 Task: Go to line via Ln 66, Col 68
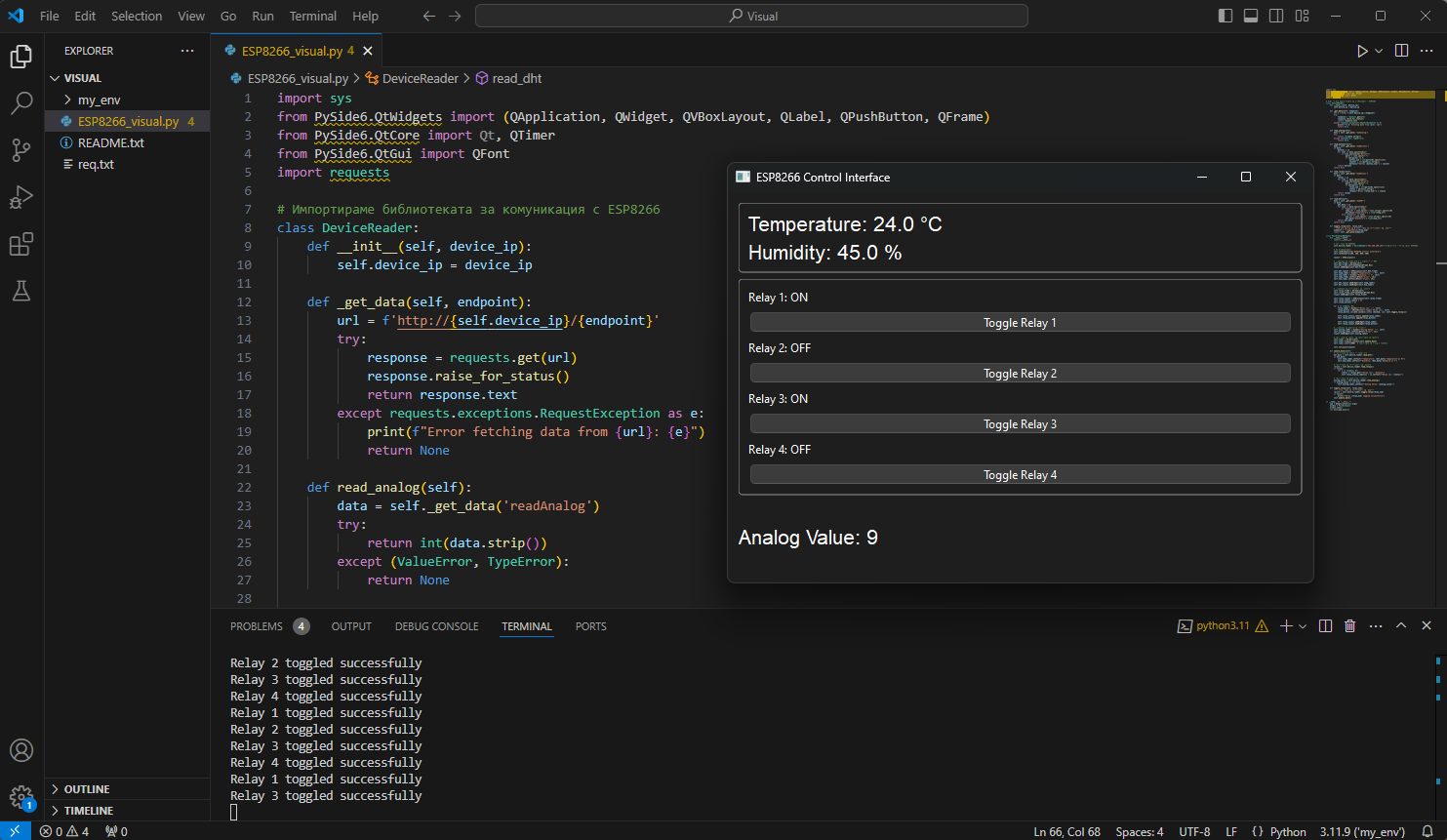[1066, 831]
